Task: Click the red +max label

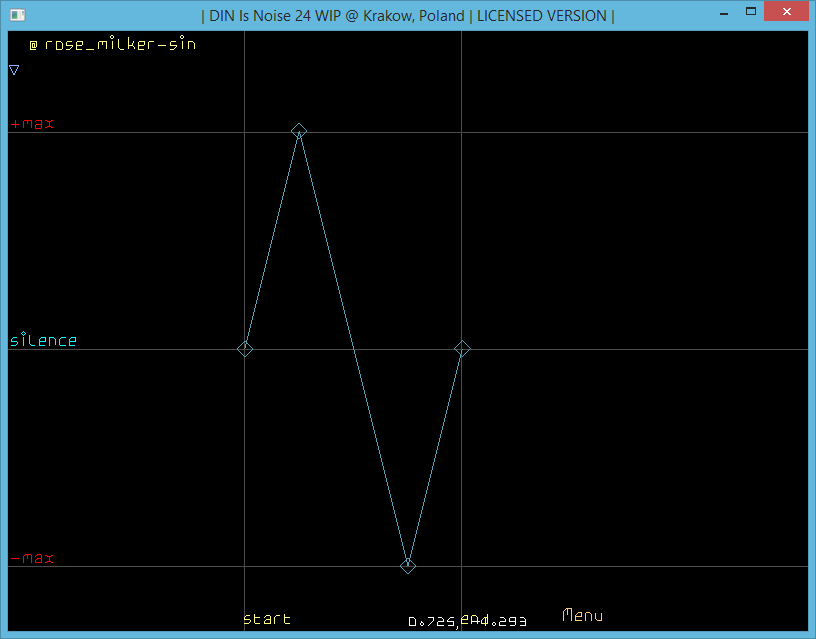Action: coord(32,124)
